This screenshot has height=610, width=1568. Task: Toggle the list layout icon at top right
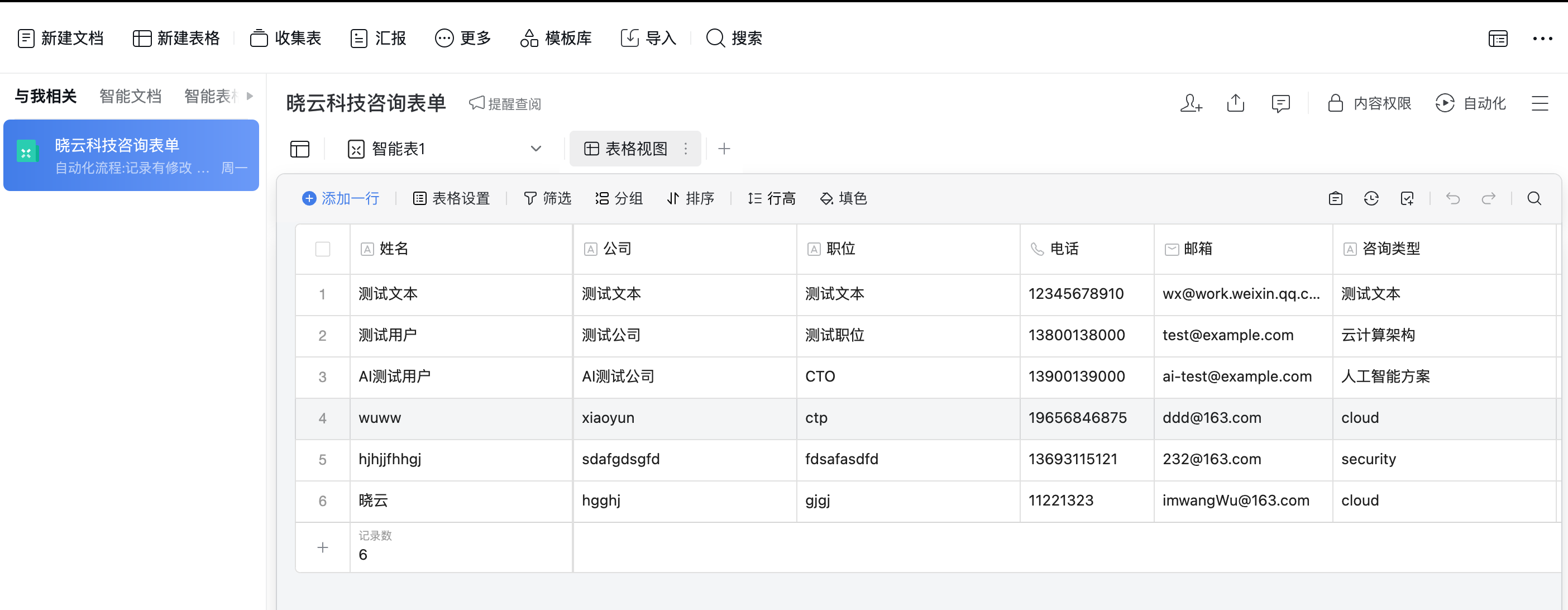(x=1498, y=39)
